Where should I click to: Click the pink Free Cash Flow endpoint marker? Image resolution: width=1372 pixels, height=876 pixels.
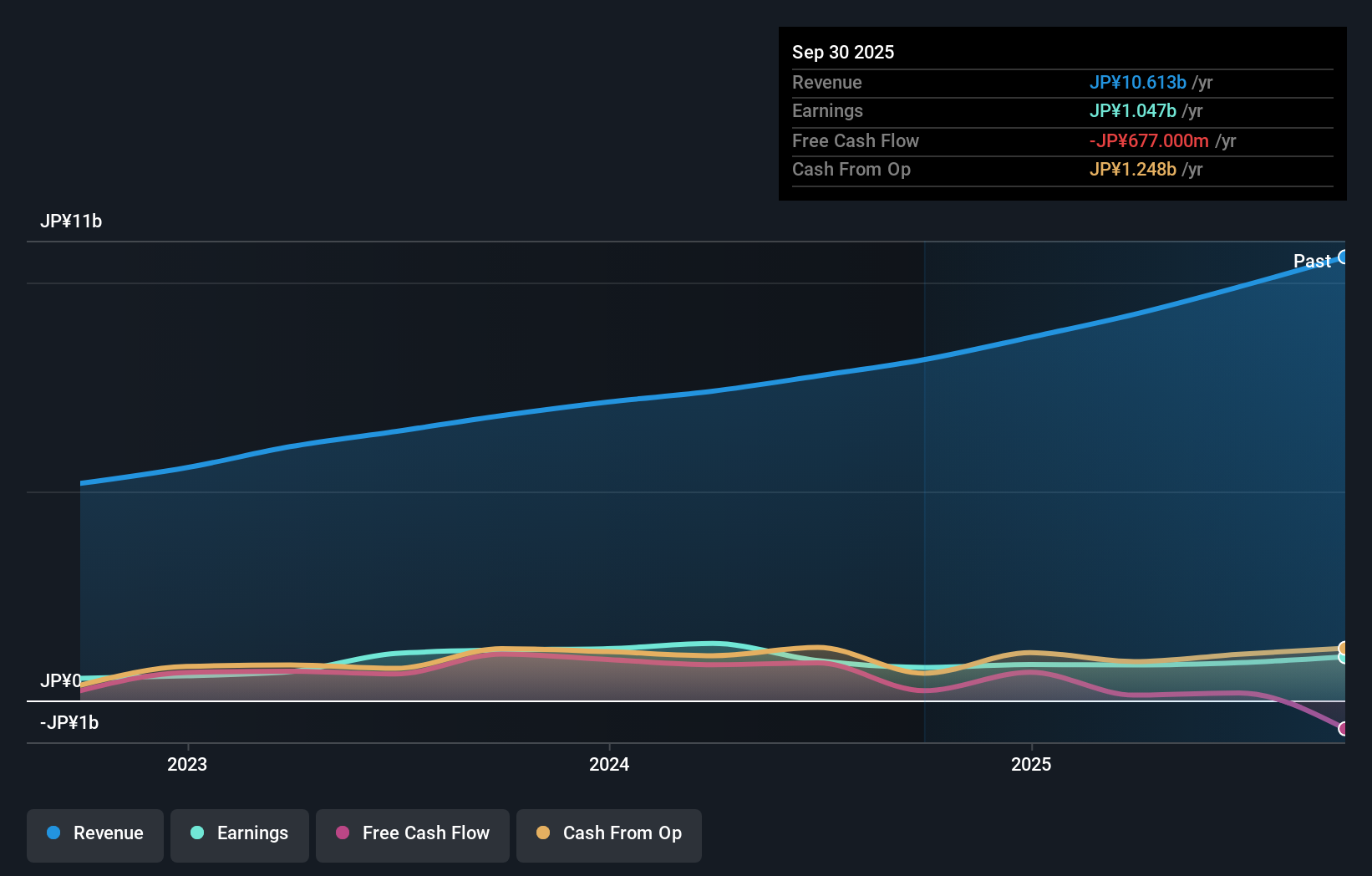click(1344, 729)
